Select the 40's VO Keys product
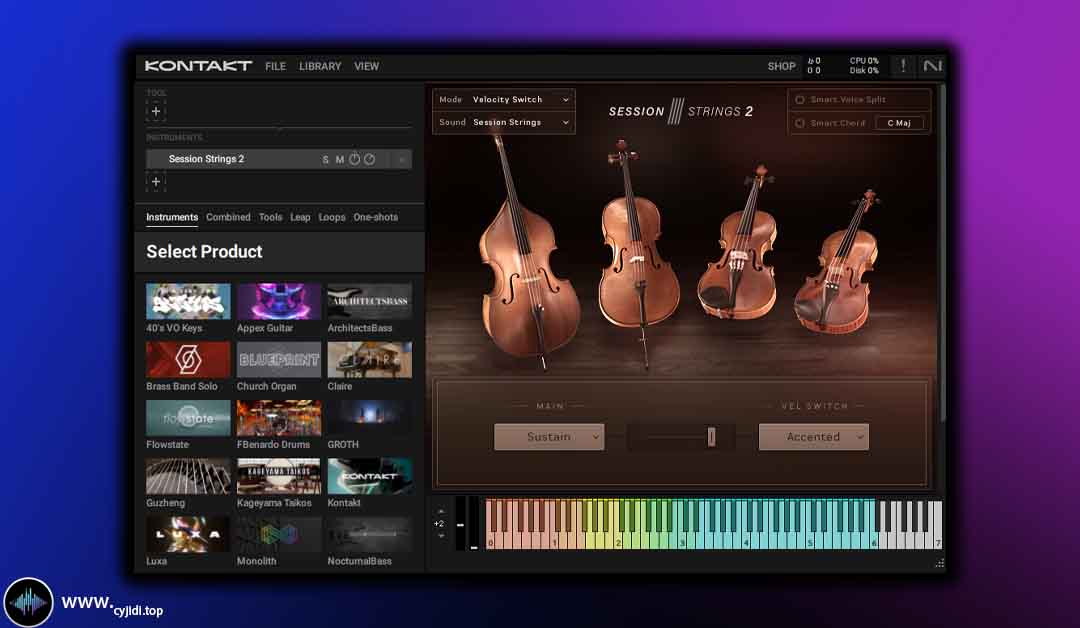Image resolution: width=1080 pixels, height=628 pixels. pos(188,308)
